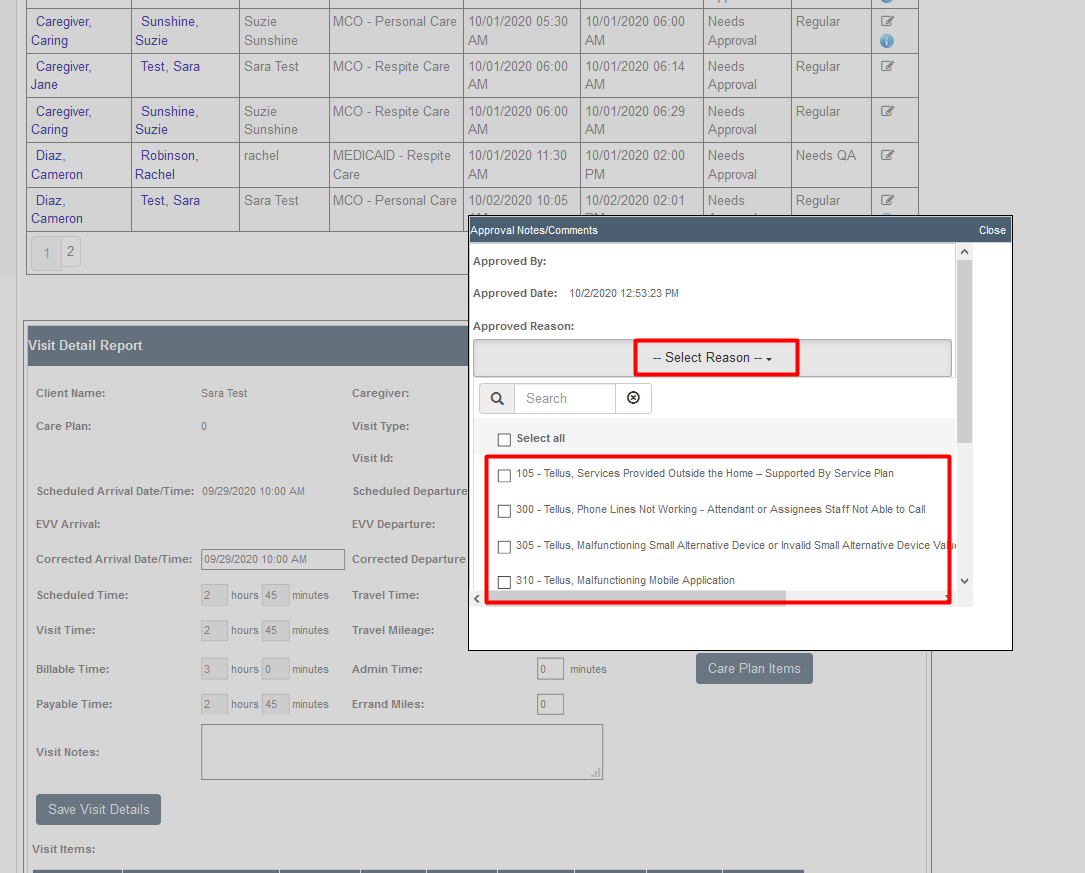Click the Care Plan Items button
1085x873 pixels.
[754, 668]
